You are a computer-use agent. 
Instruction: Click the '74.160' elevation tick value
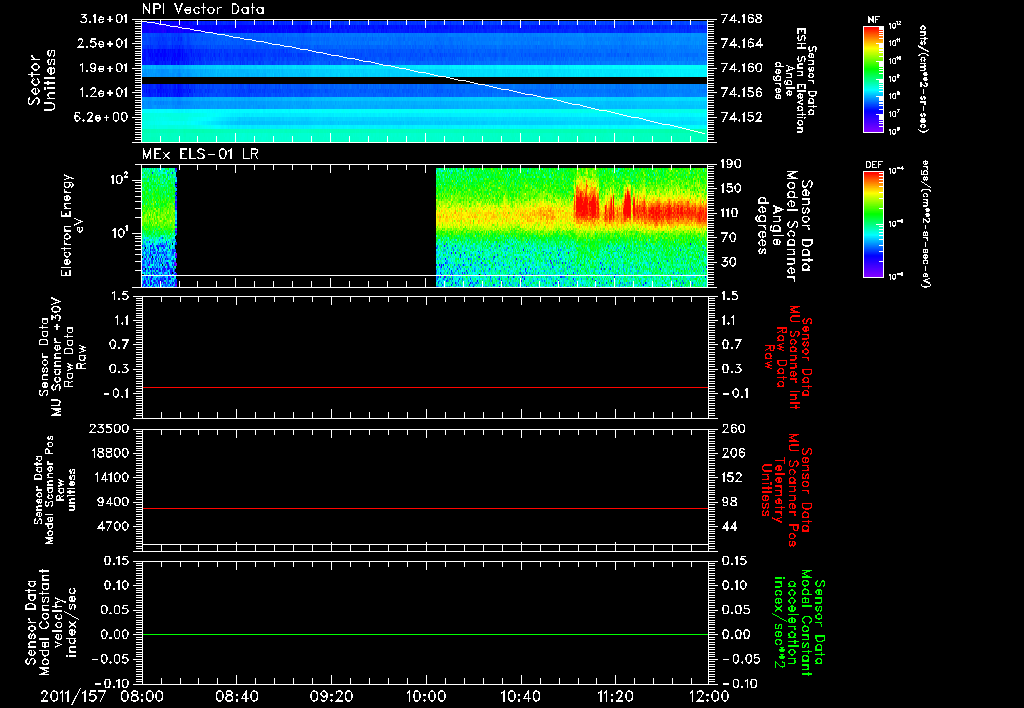point(741,68)
